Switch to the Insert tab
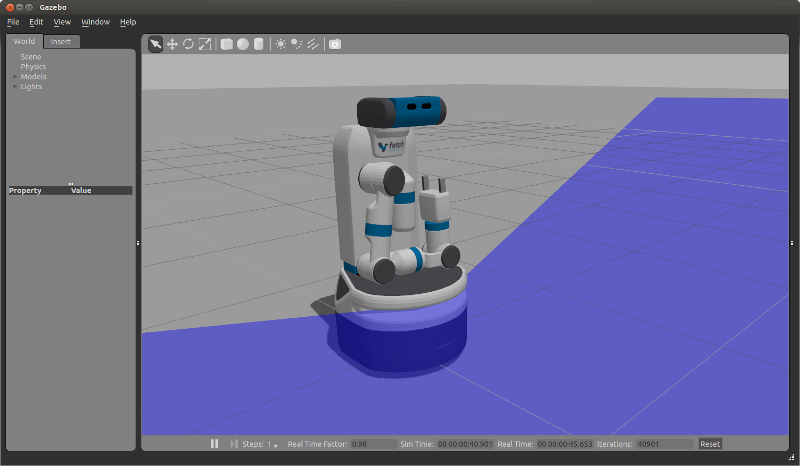 tap(61, 42)
